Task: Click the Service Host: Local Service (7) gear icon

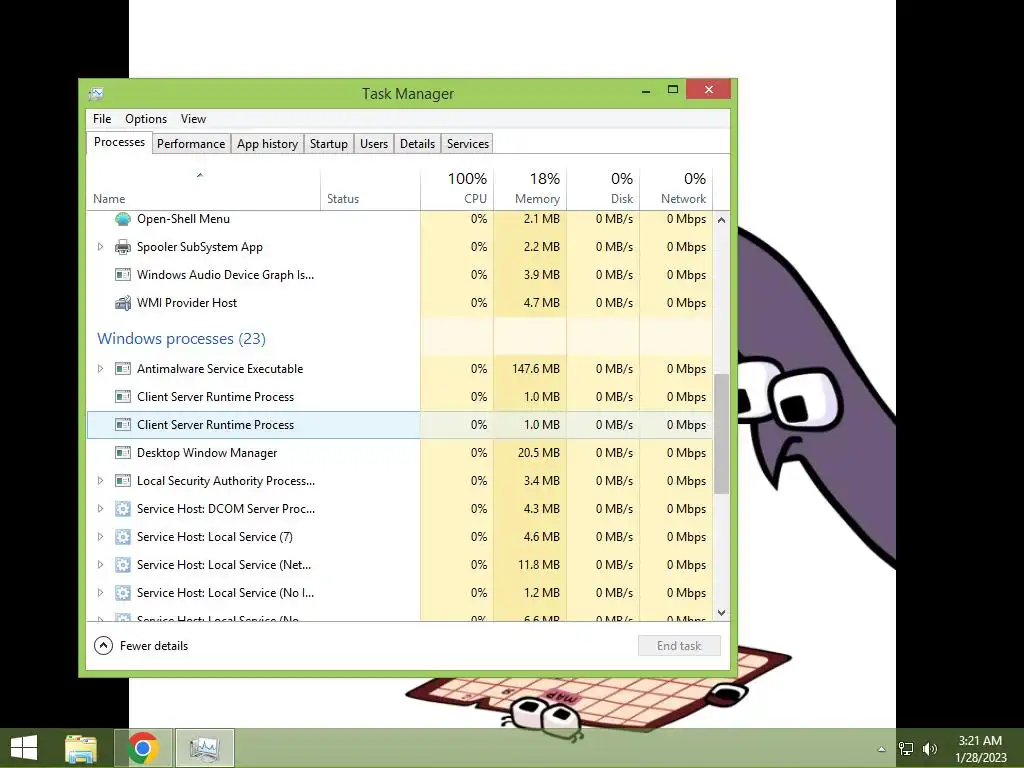Action: 123,537
